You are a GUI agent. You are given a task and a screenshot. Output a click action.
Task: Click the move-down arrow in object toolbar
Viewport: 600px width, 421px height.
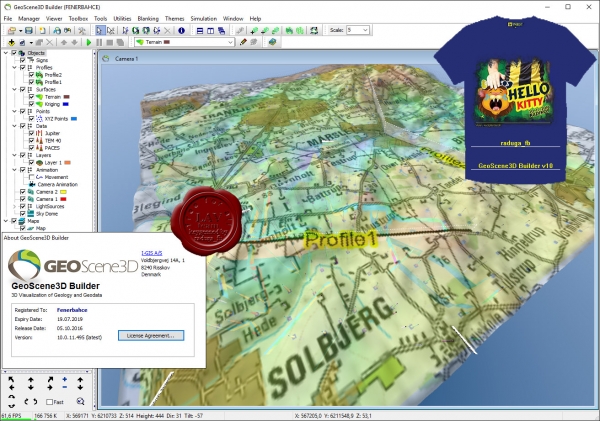point(75,42)
